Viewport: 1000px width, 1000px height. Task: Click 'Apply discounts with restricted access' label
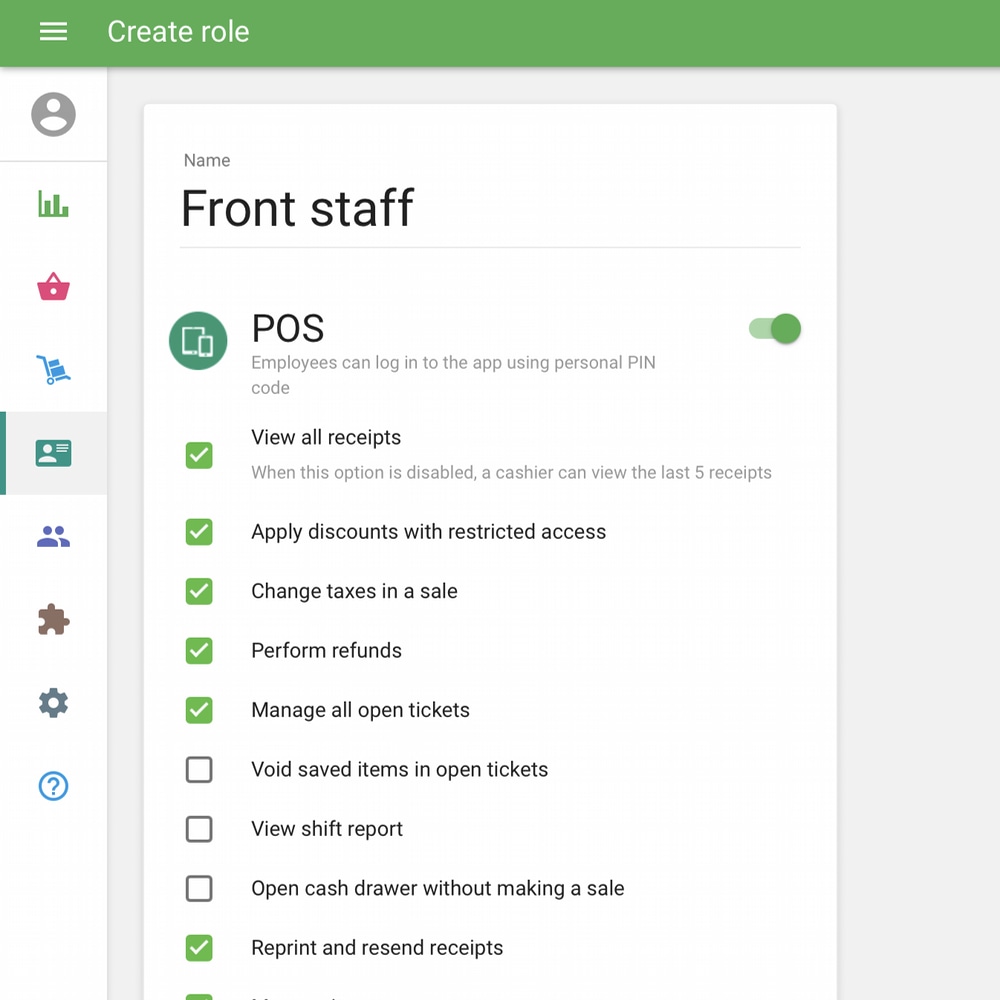tap(428, 532)
